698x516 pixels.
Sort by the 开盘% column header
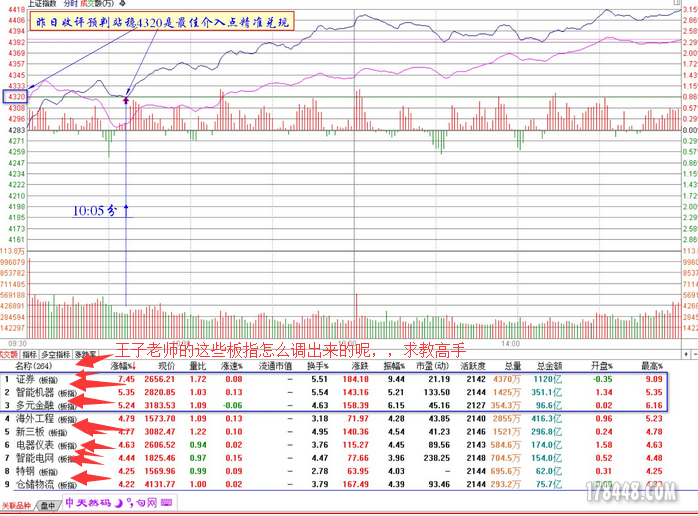pos(602,366)
